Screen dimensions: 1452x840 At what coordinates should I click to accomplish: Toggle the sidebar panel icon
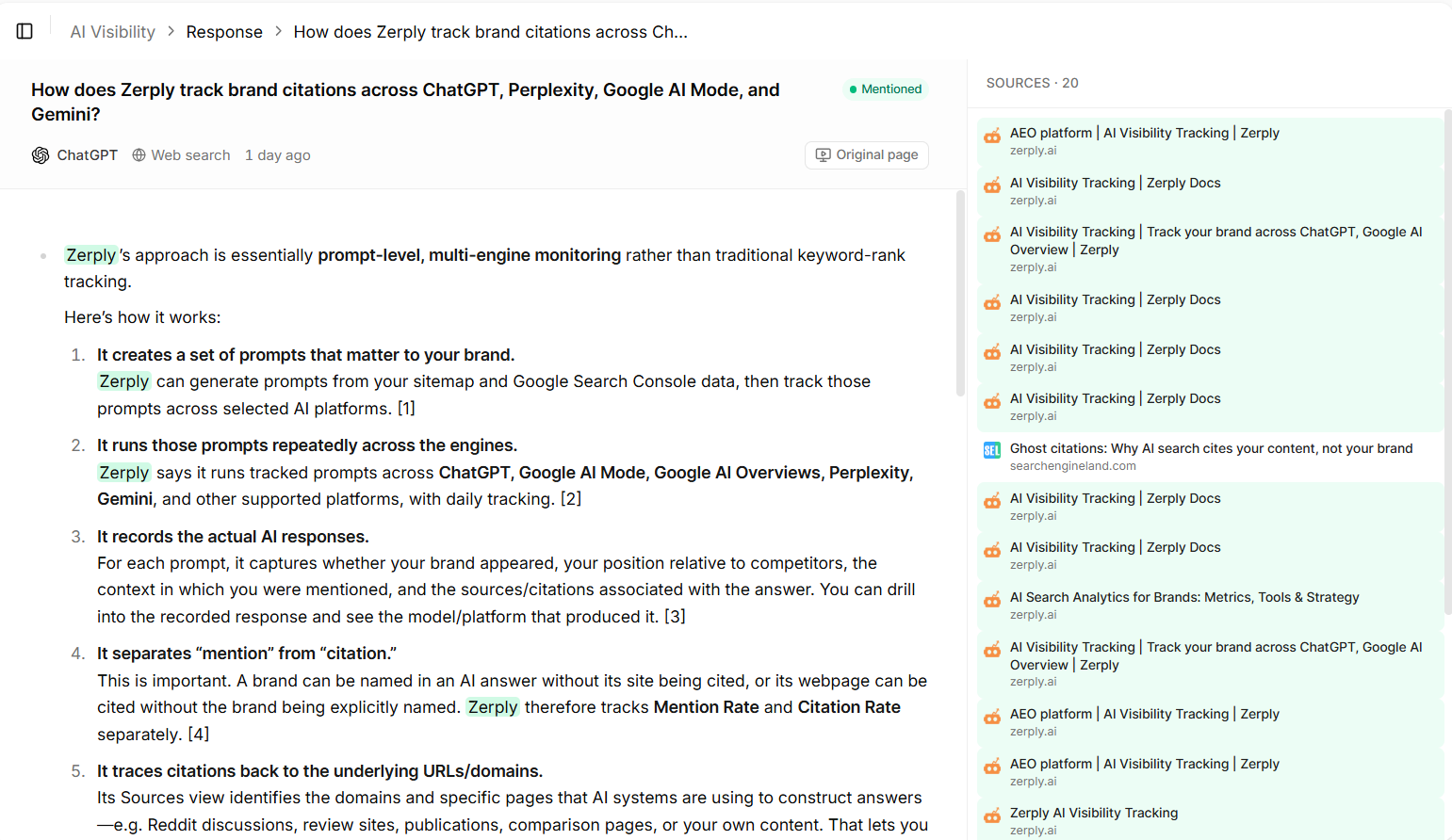pyautogui.click(x=25, y=31)
